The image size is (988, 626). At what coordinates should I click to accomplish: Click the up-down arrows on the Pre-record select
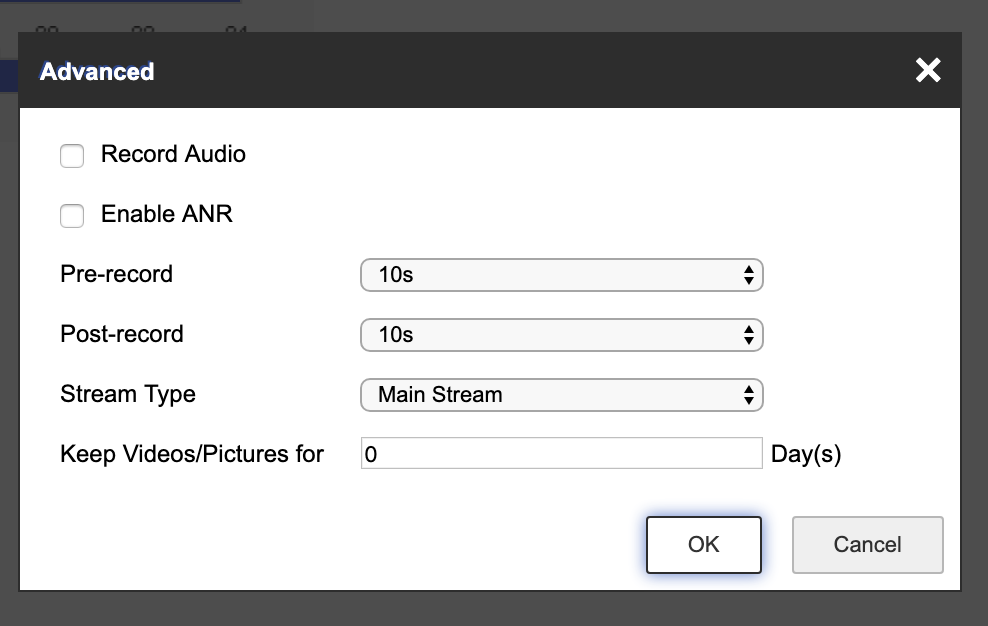tap(748, 276)
